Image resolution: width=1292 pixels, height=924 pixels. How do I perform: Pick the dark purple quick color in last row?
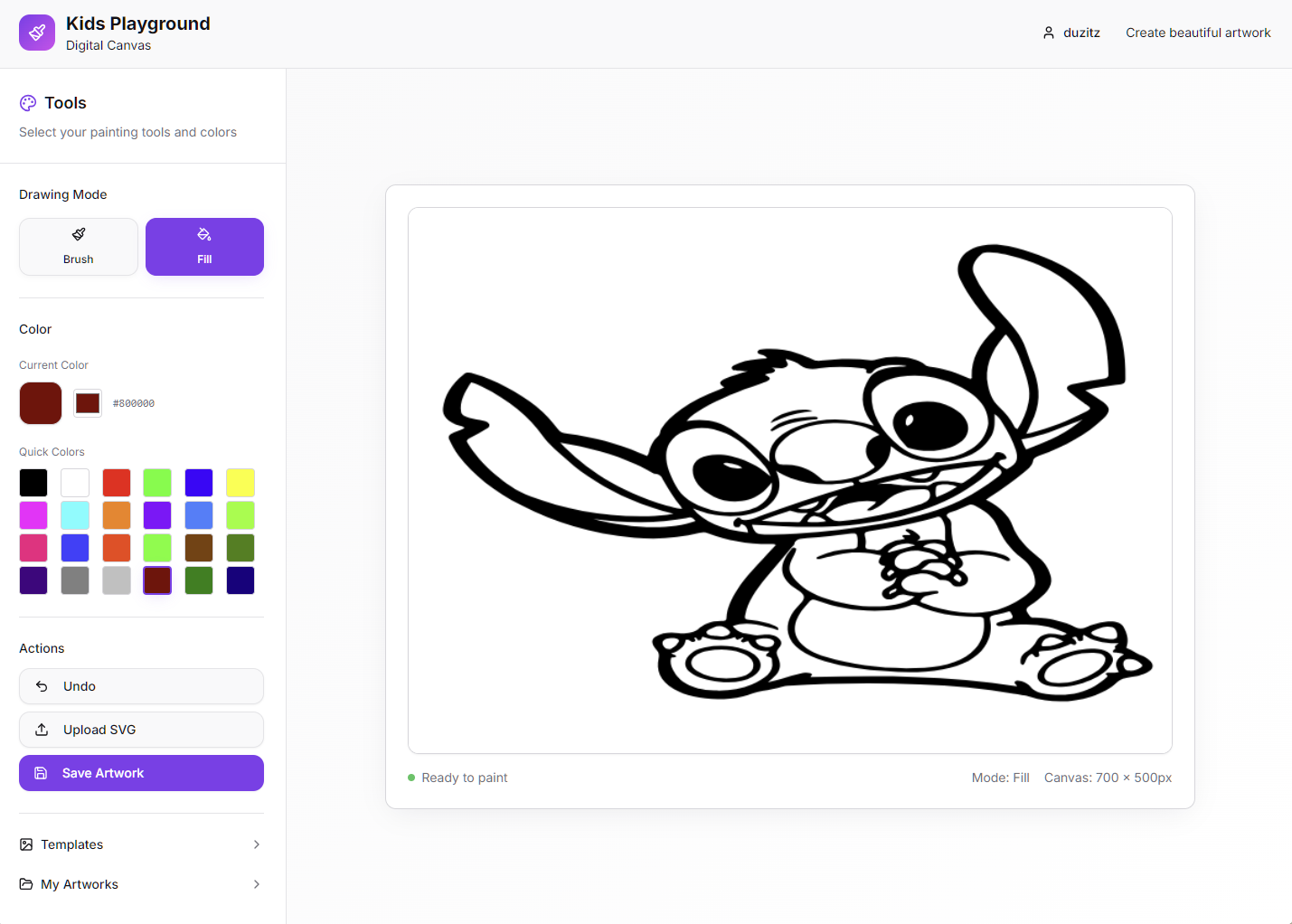(33, 580)
